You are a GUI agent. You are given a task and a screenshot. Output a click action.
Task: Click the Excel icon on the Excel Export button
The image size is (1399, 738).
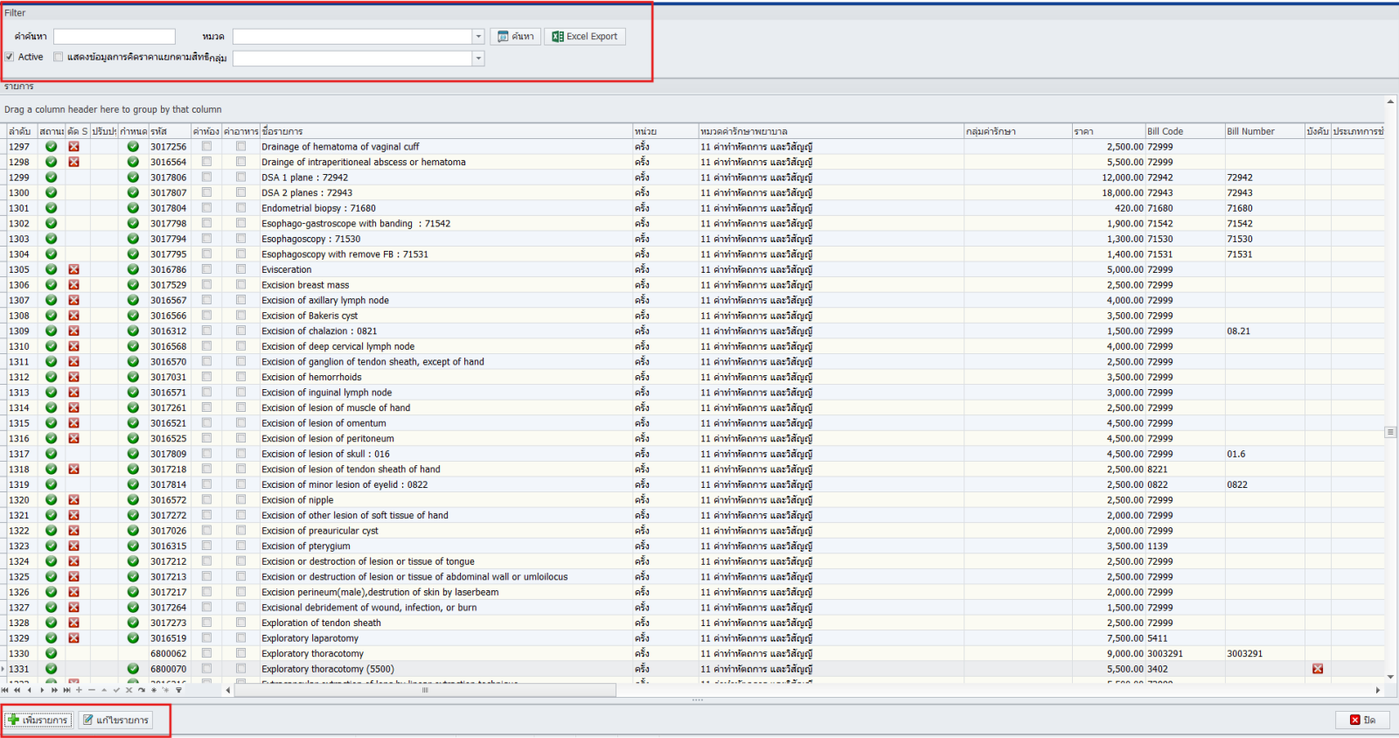(x=558, y=37)
